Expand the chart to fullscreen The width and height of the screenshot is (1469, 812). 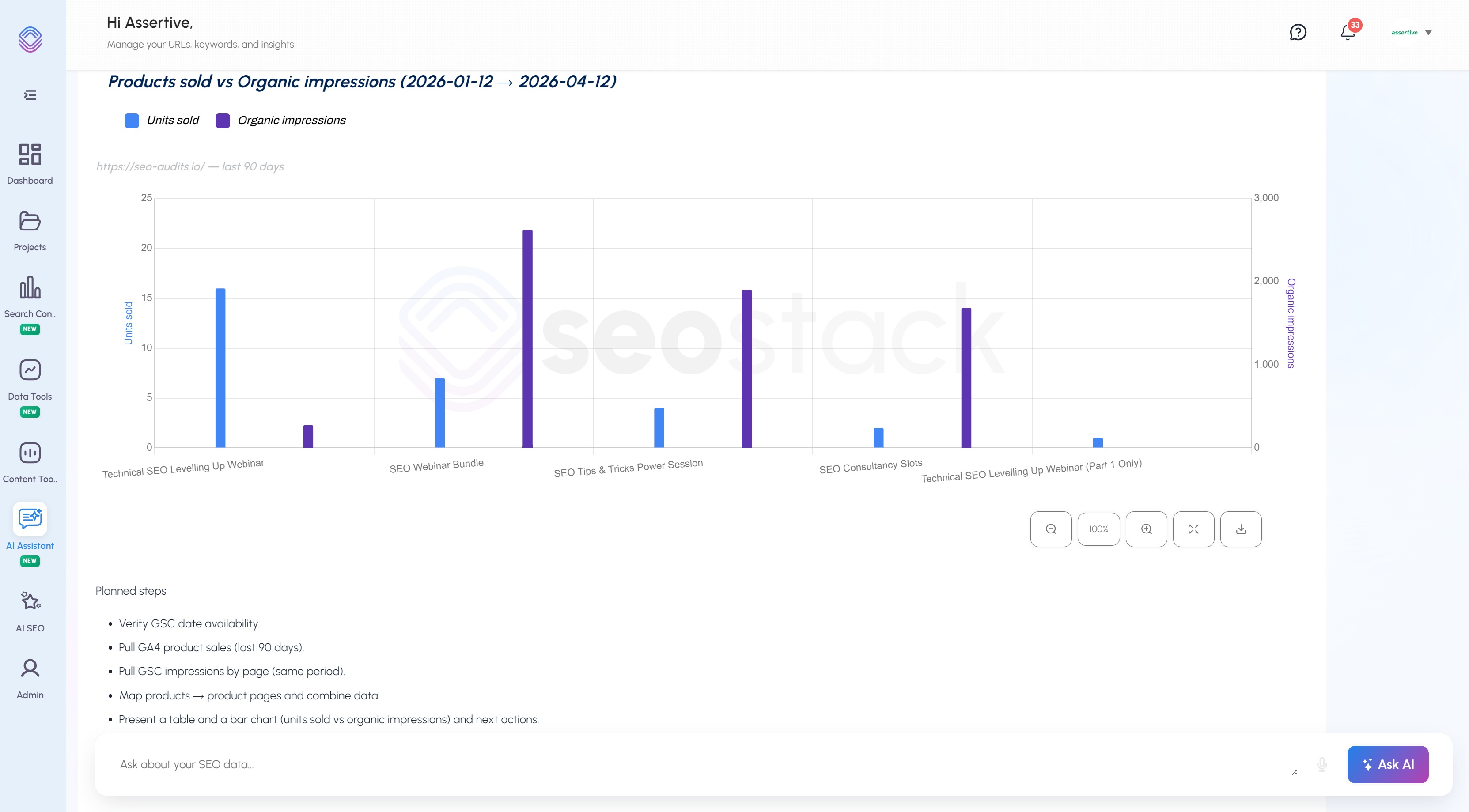click(1193, 529)
